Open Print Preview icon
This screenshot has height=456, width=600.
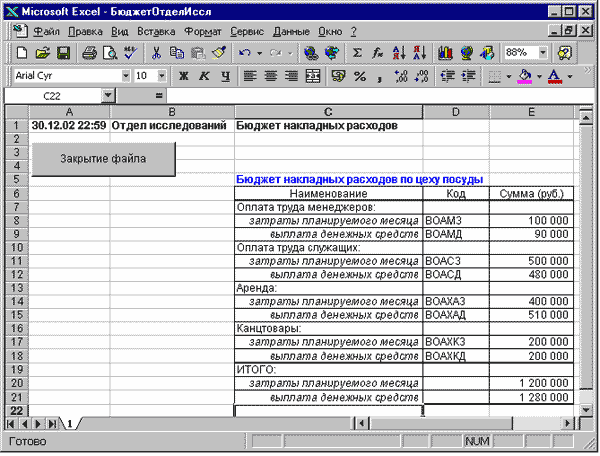pyautogui.click(x=110, y=53)
